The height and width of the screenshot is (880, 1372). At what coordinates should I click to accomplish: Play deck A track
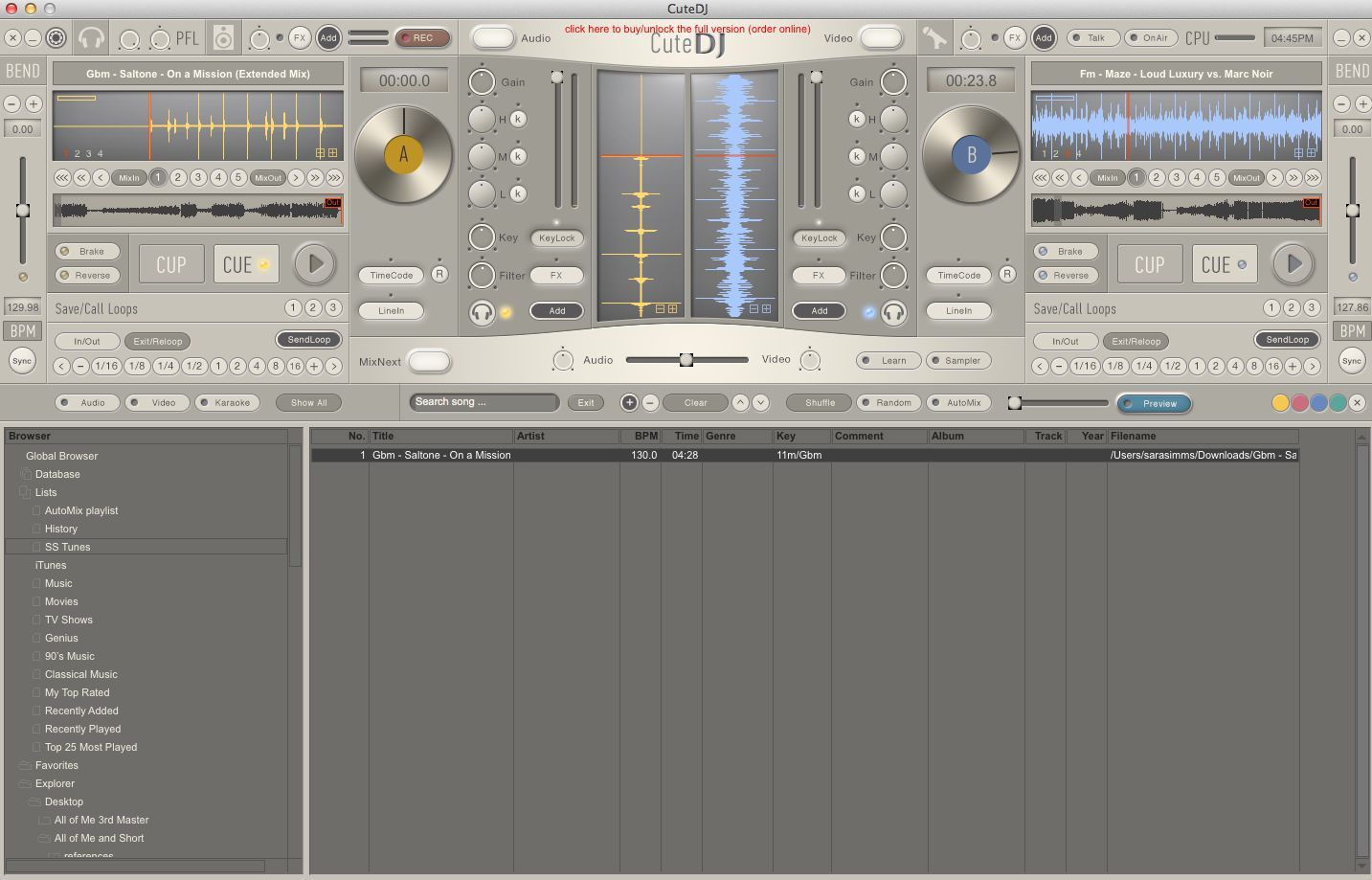click(x=315, y=263)
